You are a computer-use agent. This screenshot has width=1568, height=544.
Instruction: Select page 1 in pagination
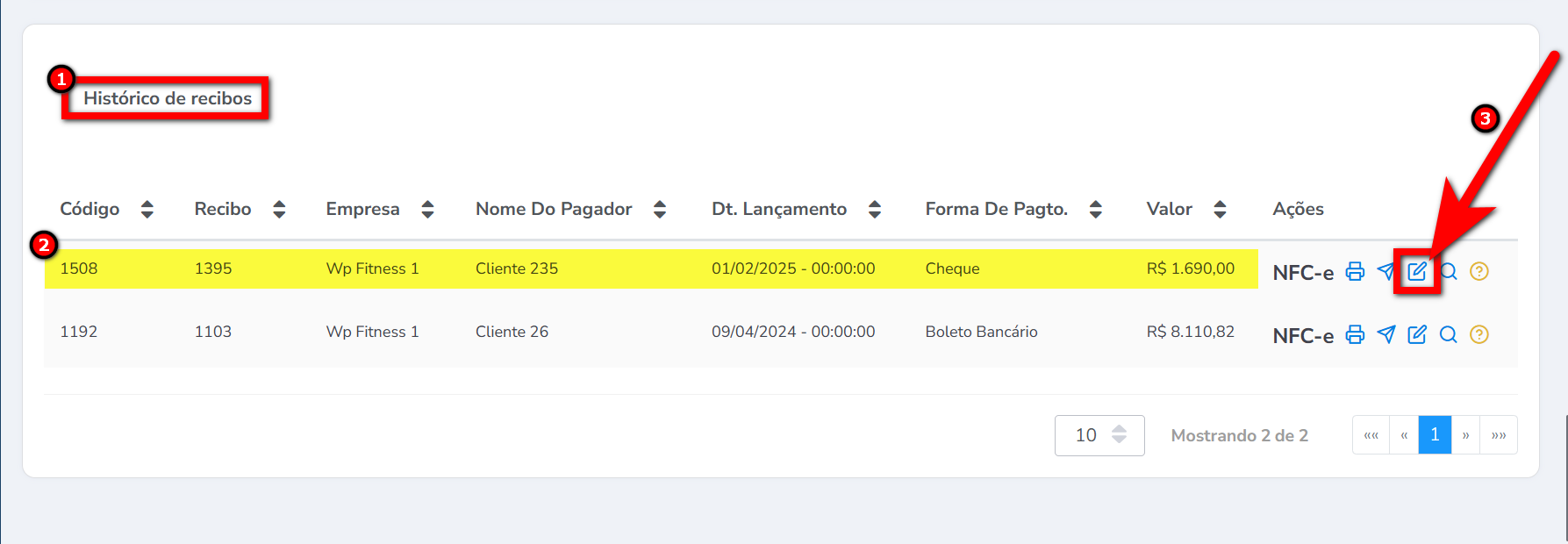(x=1435, y=435)
